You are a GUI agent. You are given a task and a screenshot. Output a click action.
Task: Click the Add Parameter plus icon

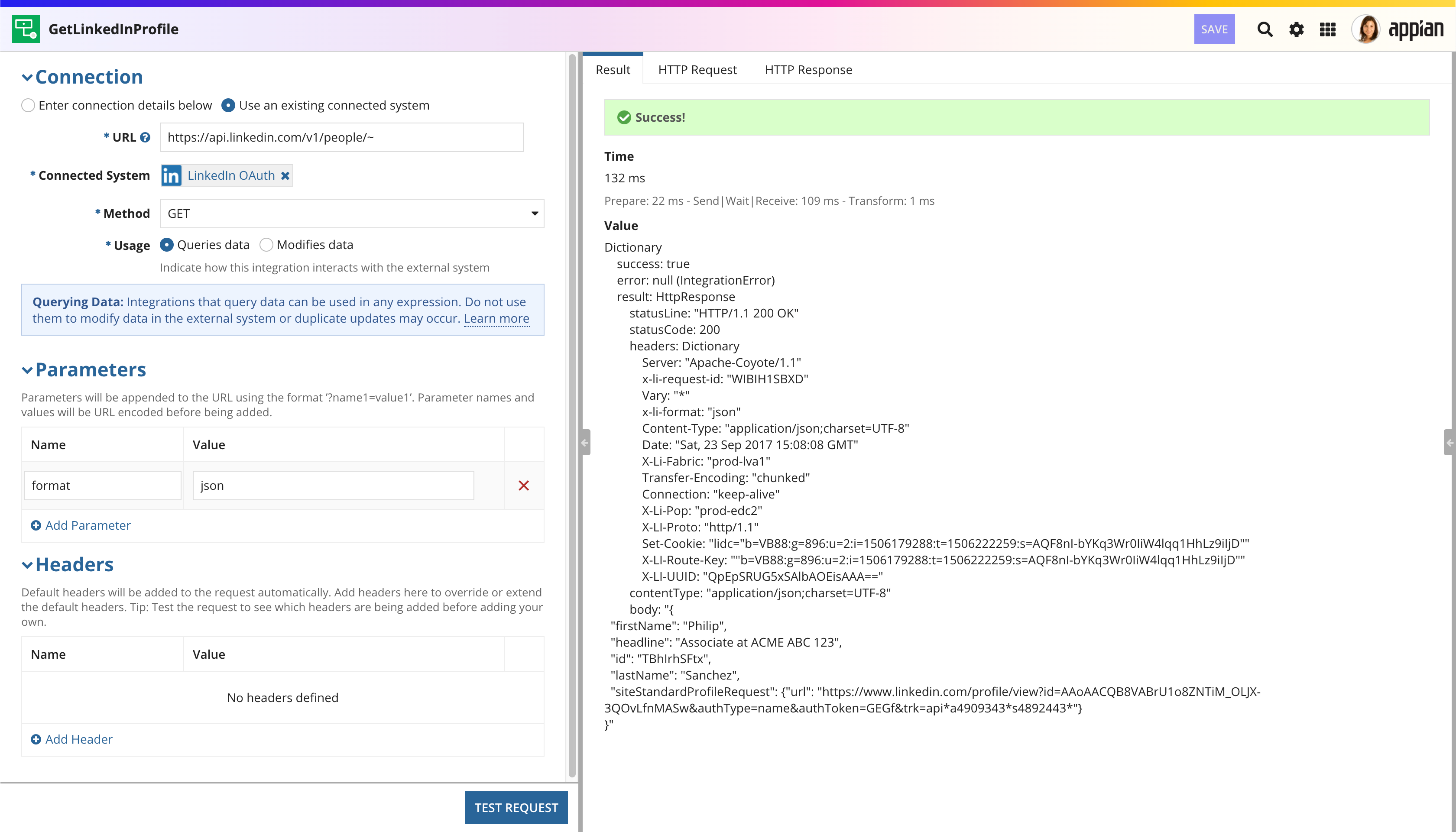tap(36, 526)
